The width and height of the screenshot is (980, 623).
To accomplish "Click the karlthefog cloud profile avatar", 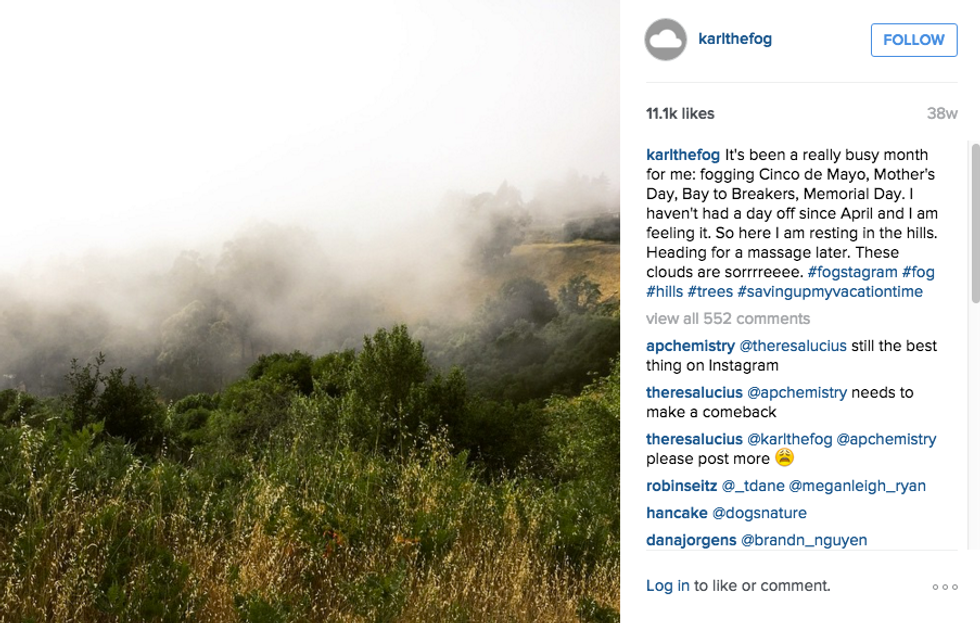I will click(666, 40).
